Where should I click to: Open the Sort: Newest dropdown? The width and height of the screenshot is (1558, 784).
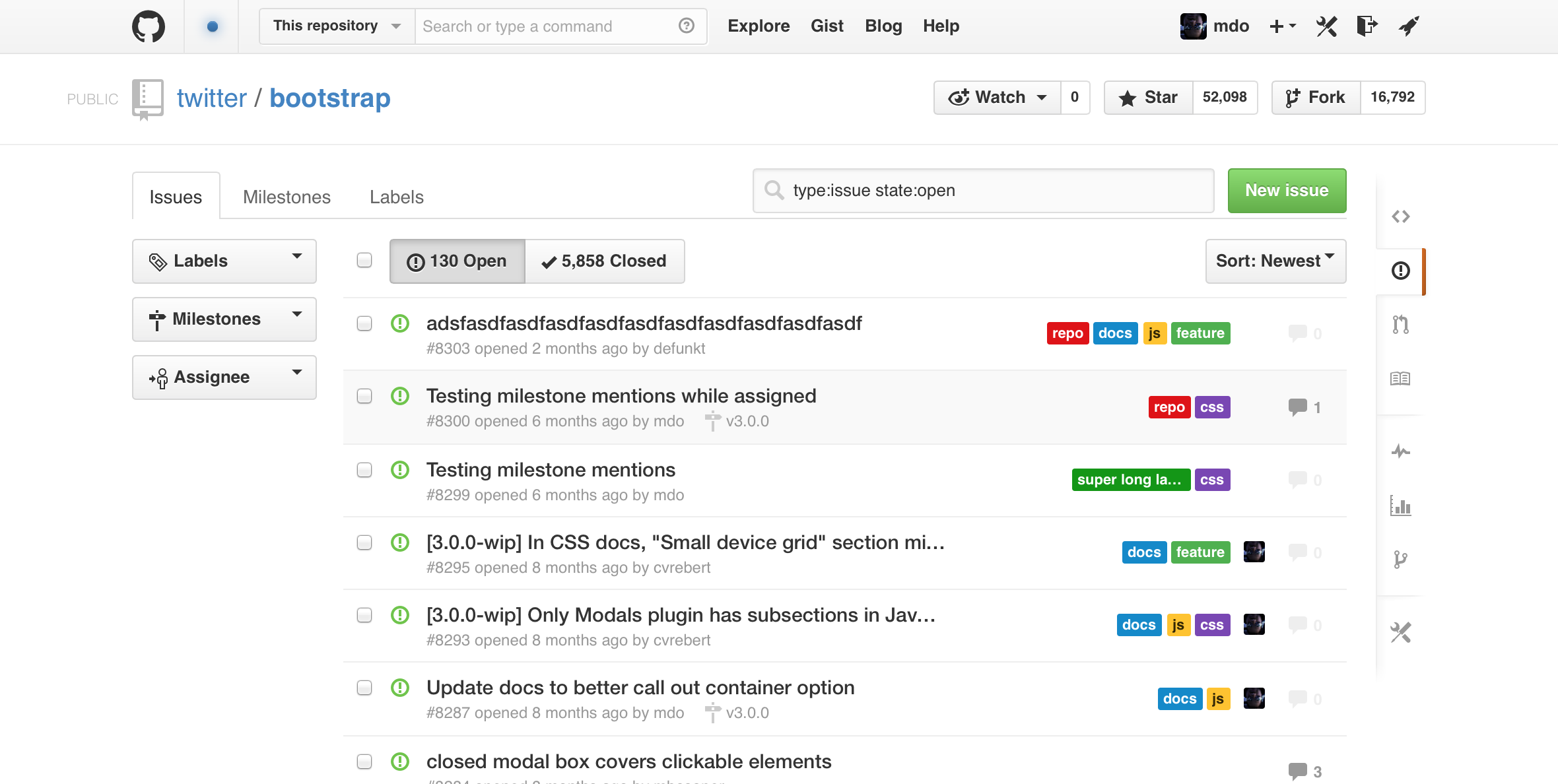pos(1275,261)
